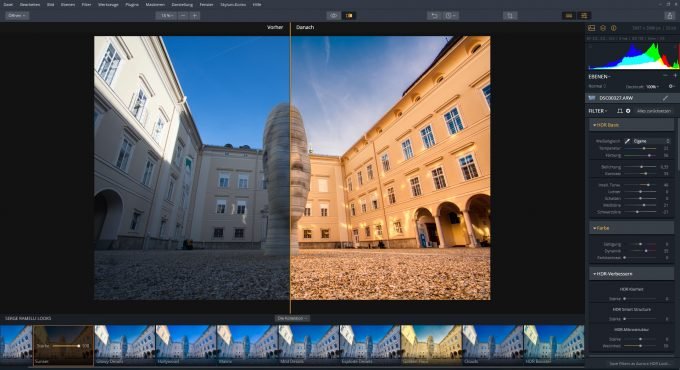Click the undo arrow icon
Viewport: 680px width, 370px height.
(434, 16)
